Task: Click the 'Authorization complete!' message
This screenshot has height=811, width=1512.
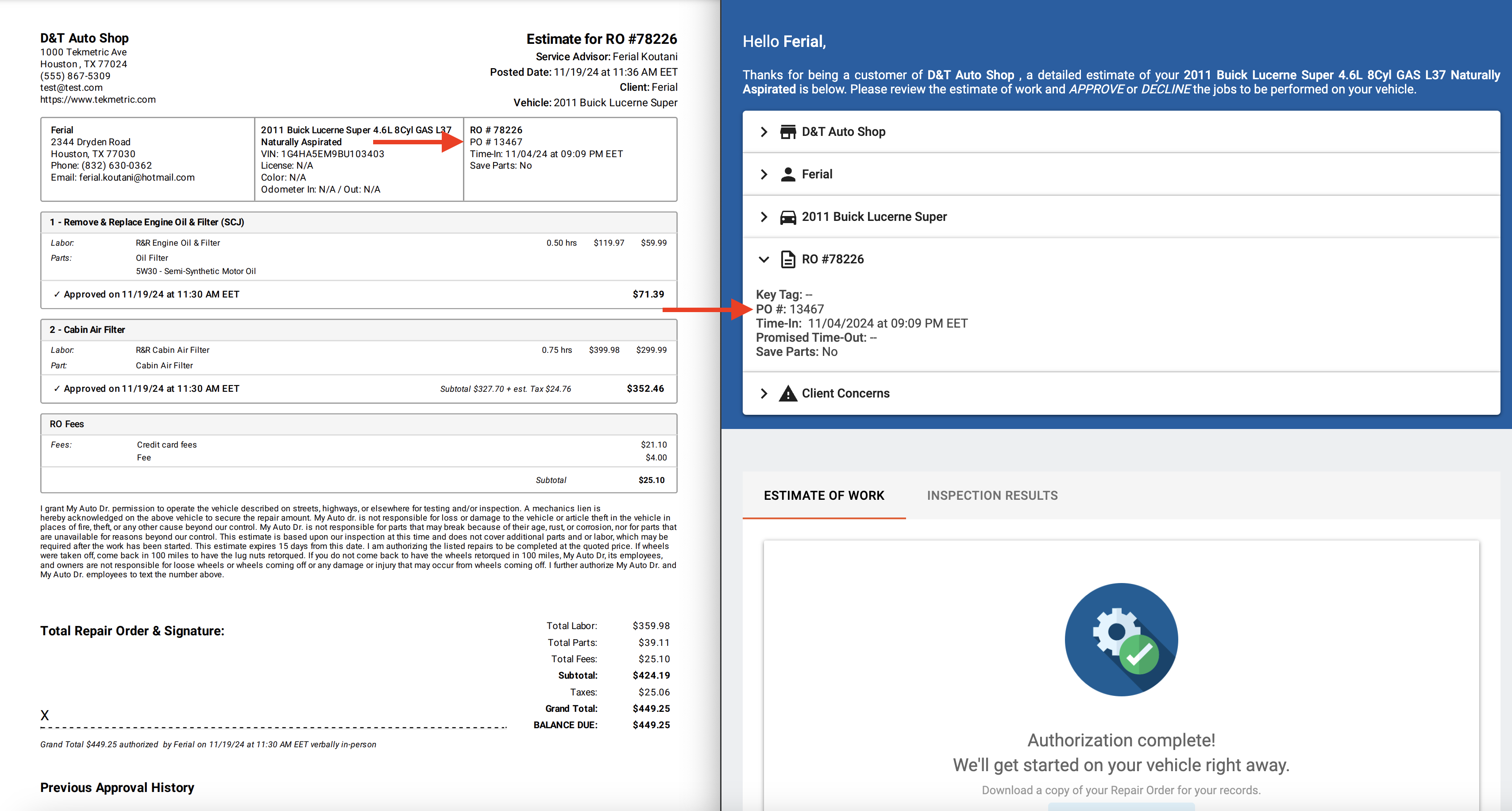Action: click(1121, 741)
